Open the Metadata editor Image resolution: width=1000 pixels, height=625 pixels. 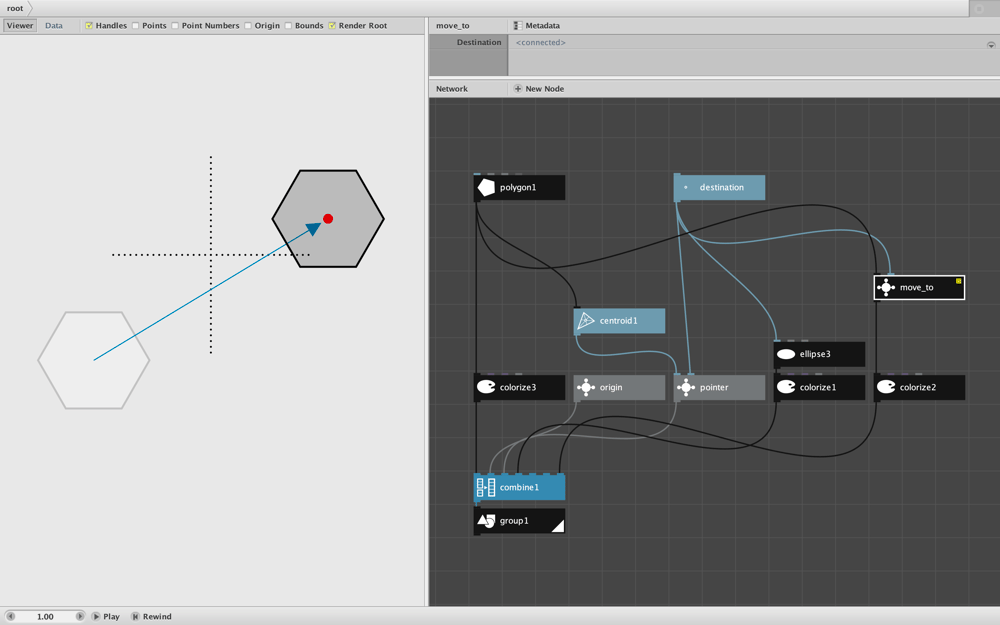537,26
